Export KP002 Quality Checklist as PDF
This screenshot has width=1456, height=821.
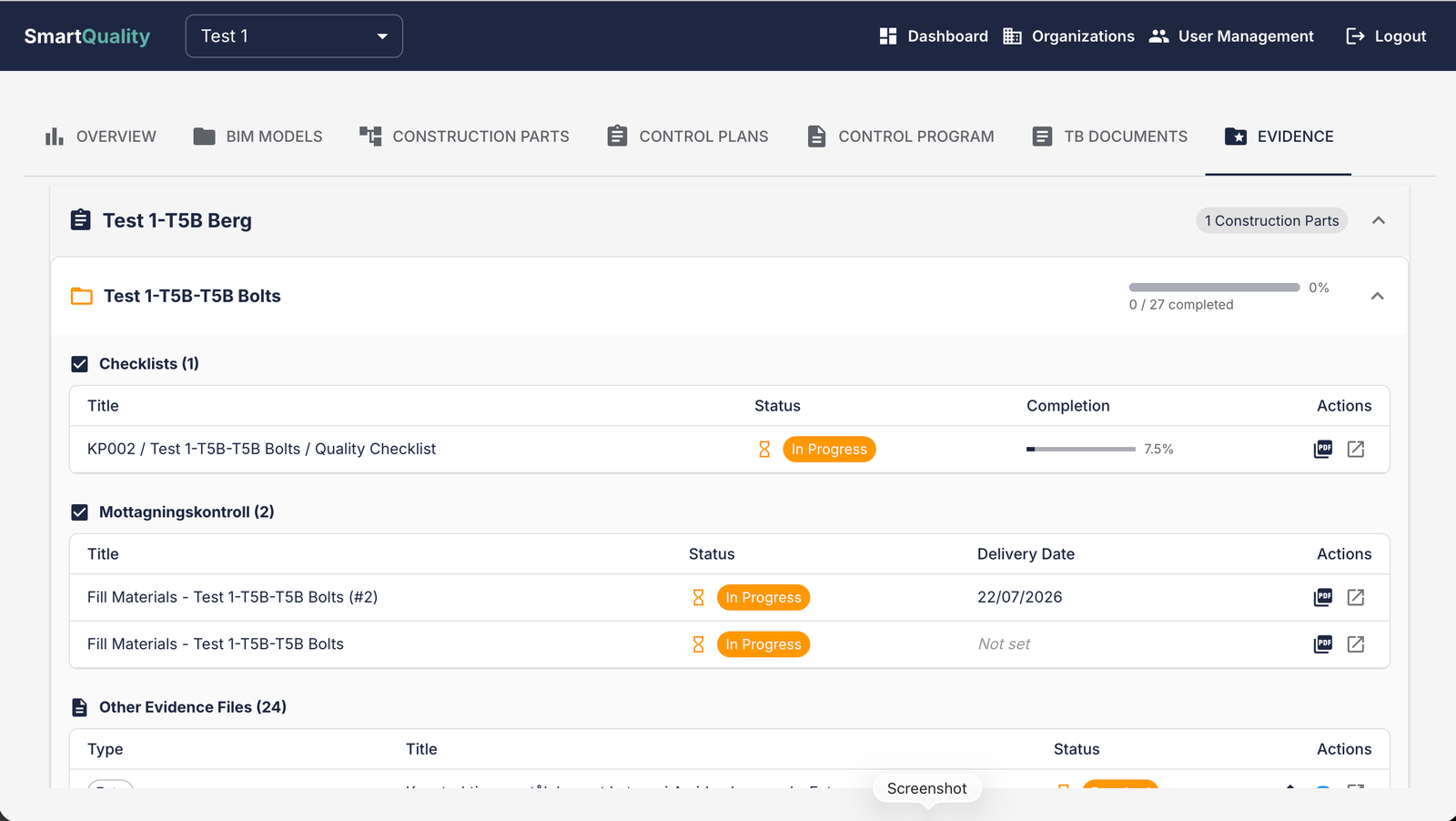coord(1323,449)
